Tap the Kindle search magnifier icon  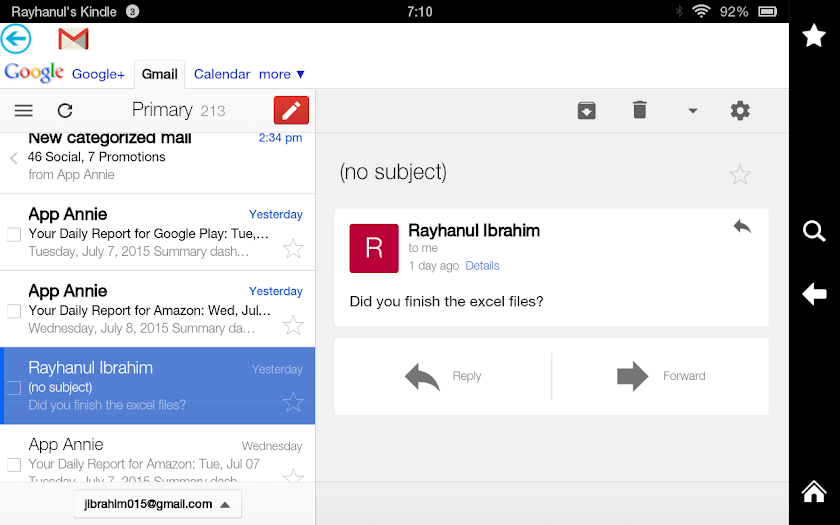click(x=814, y=231)
